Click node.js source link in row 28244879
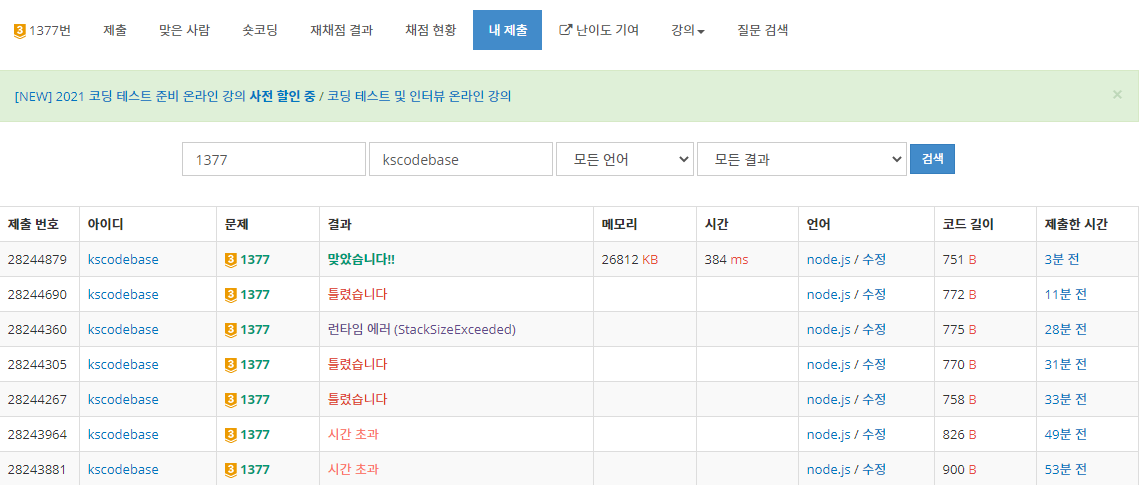Image resolution: width=1139 pixels, height=485 pixels. [x=828, y=259]
